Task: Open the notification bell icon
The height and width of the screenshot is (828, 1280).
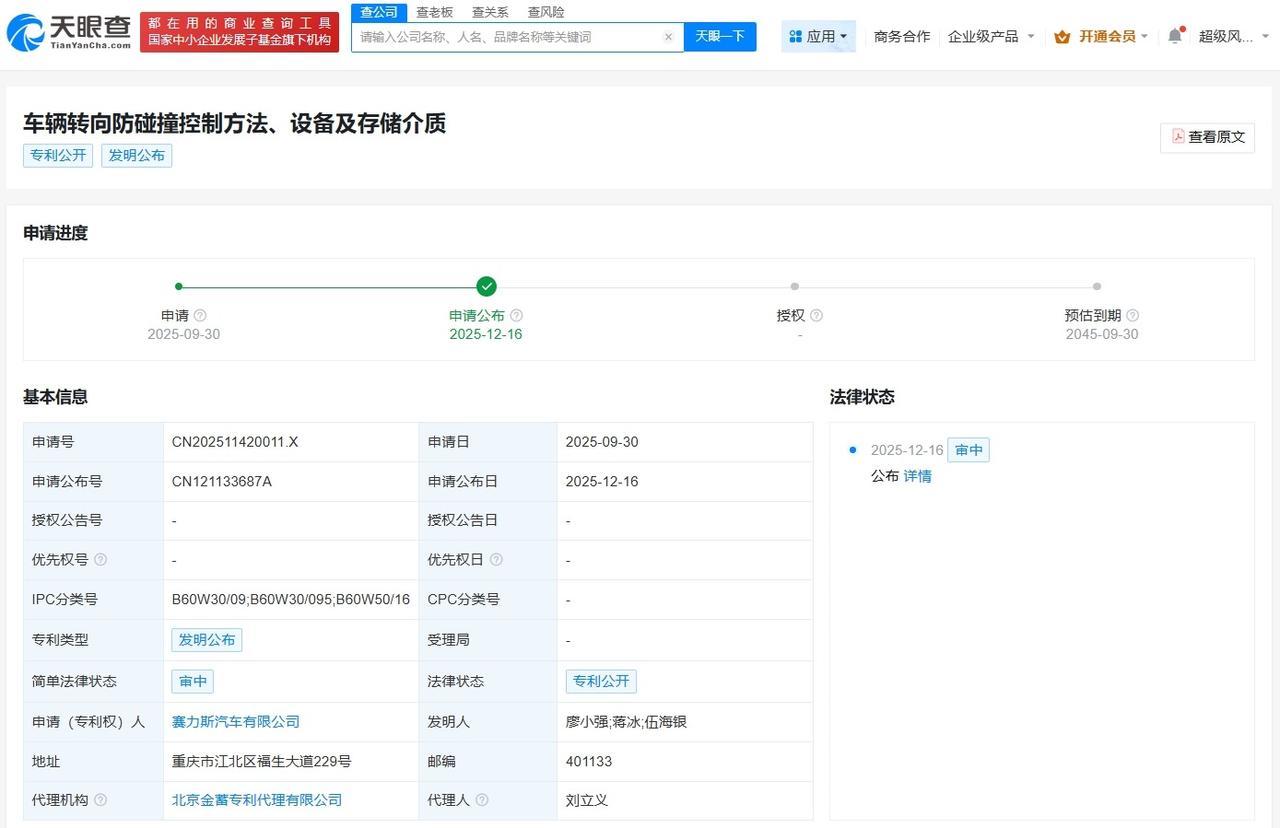Action: pyautogui.click(x=1176, y=35)
